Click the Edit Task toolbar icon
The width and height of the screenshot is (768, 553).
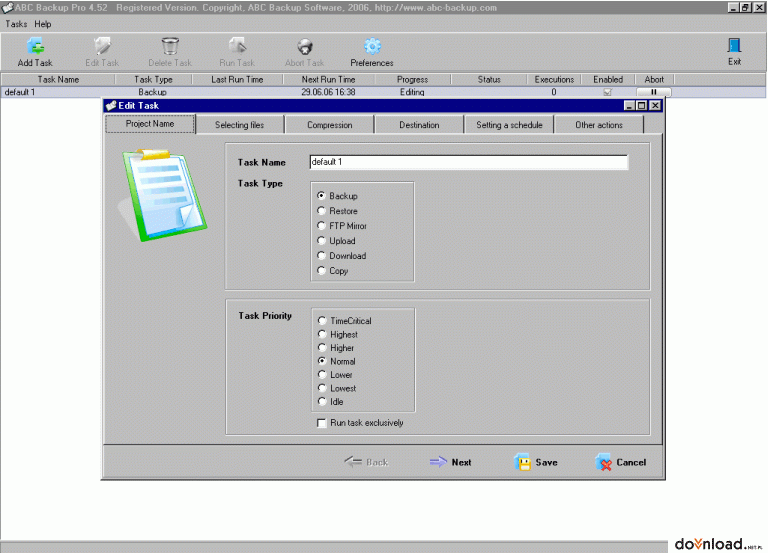(102, 47)
